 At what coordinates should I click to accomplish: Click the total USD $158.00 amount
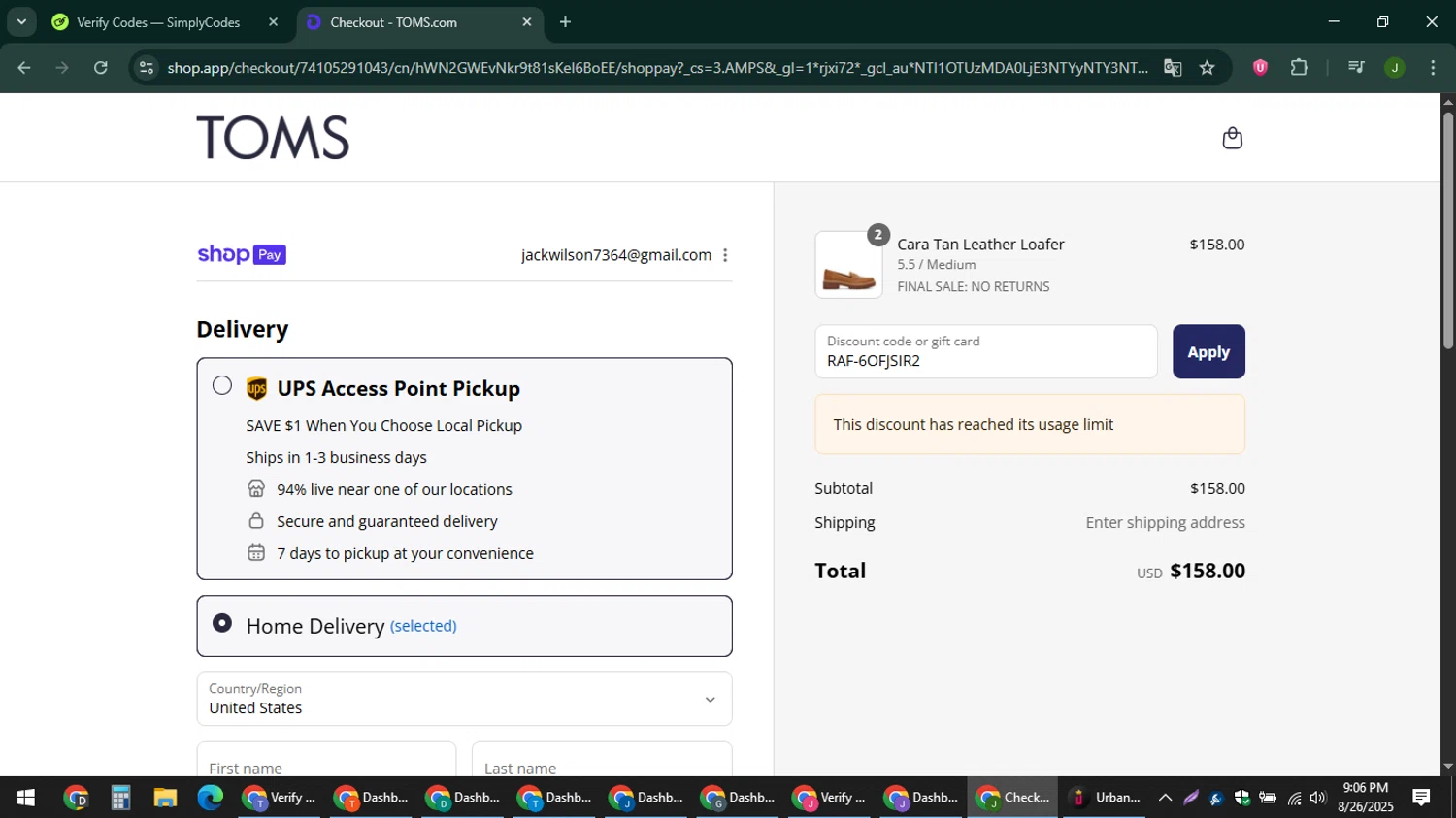(x=1191, y=571)
